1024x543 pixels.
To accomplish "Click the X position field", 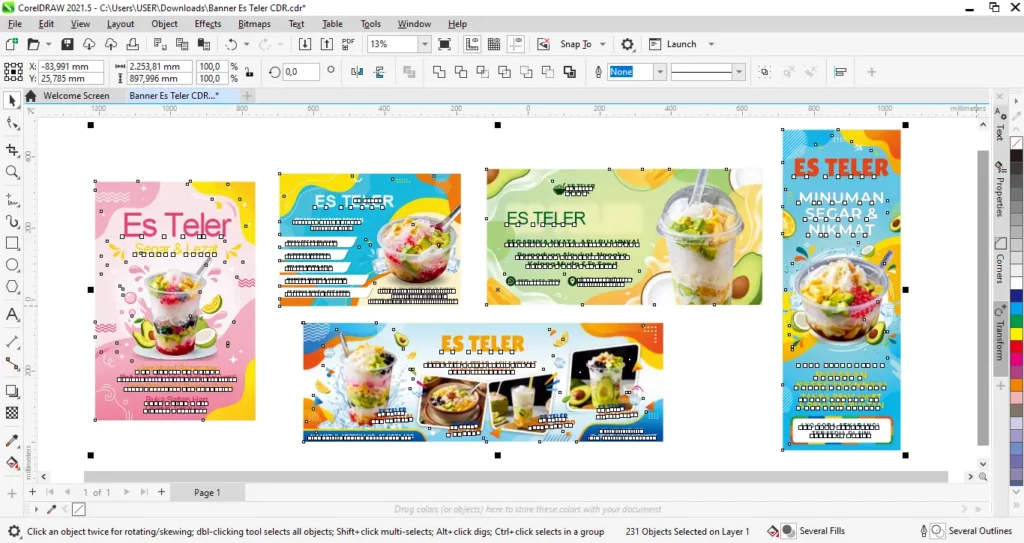I will point(71,66).
